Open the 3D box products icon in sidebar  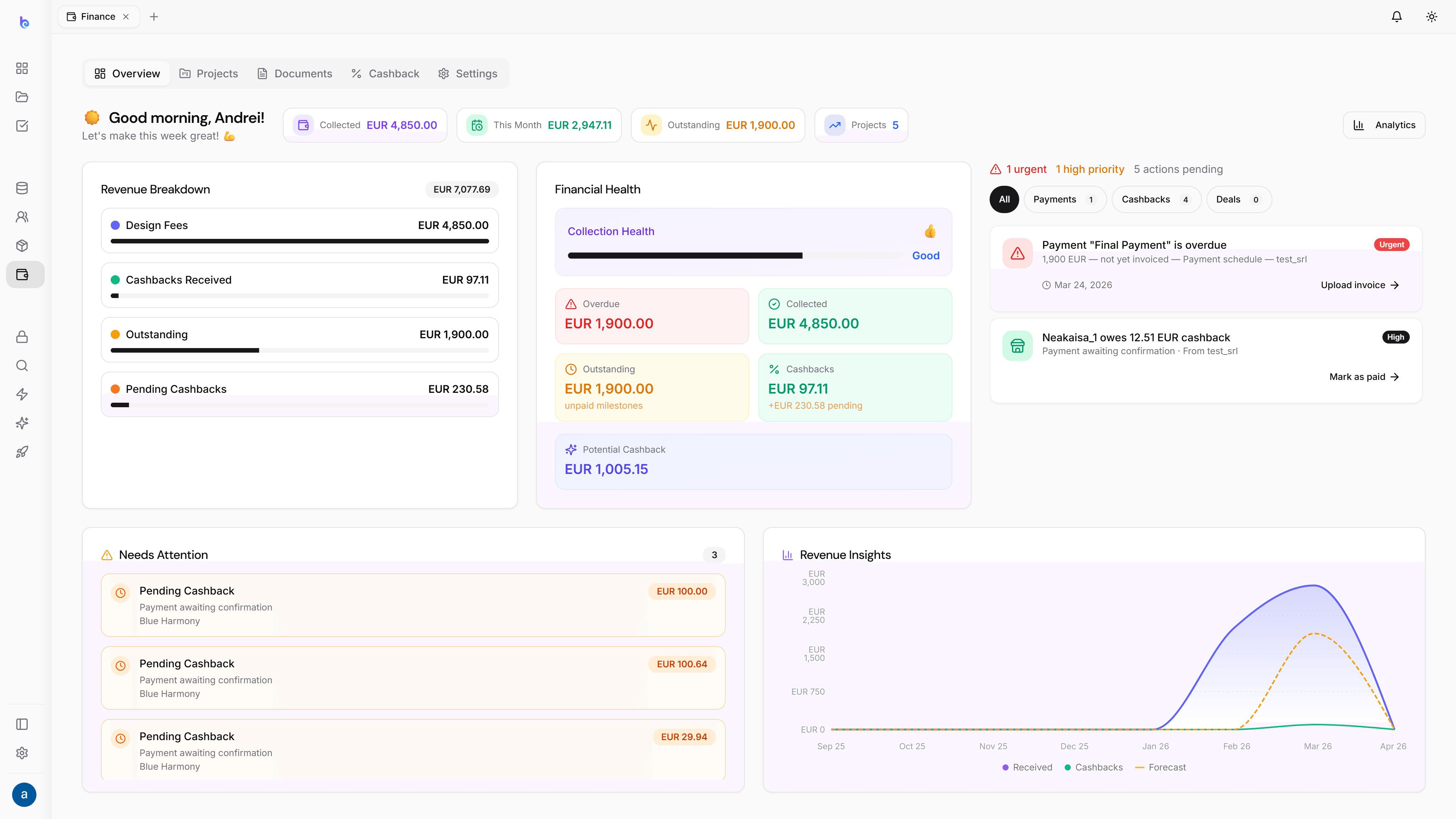pos(22,246)
